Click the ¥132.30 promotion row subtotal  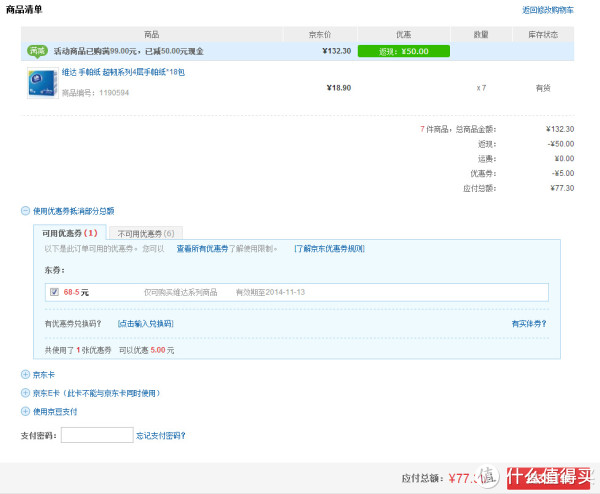coord(337,51)
